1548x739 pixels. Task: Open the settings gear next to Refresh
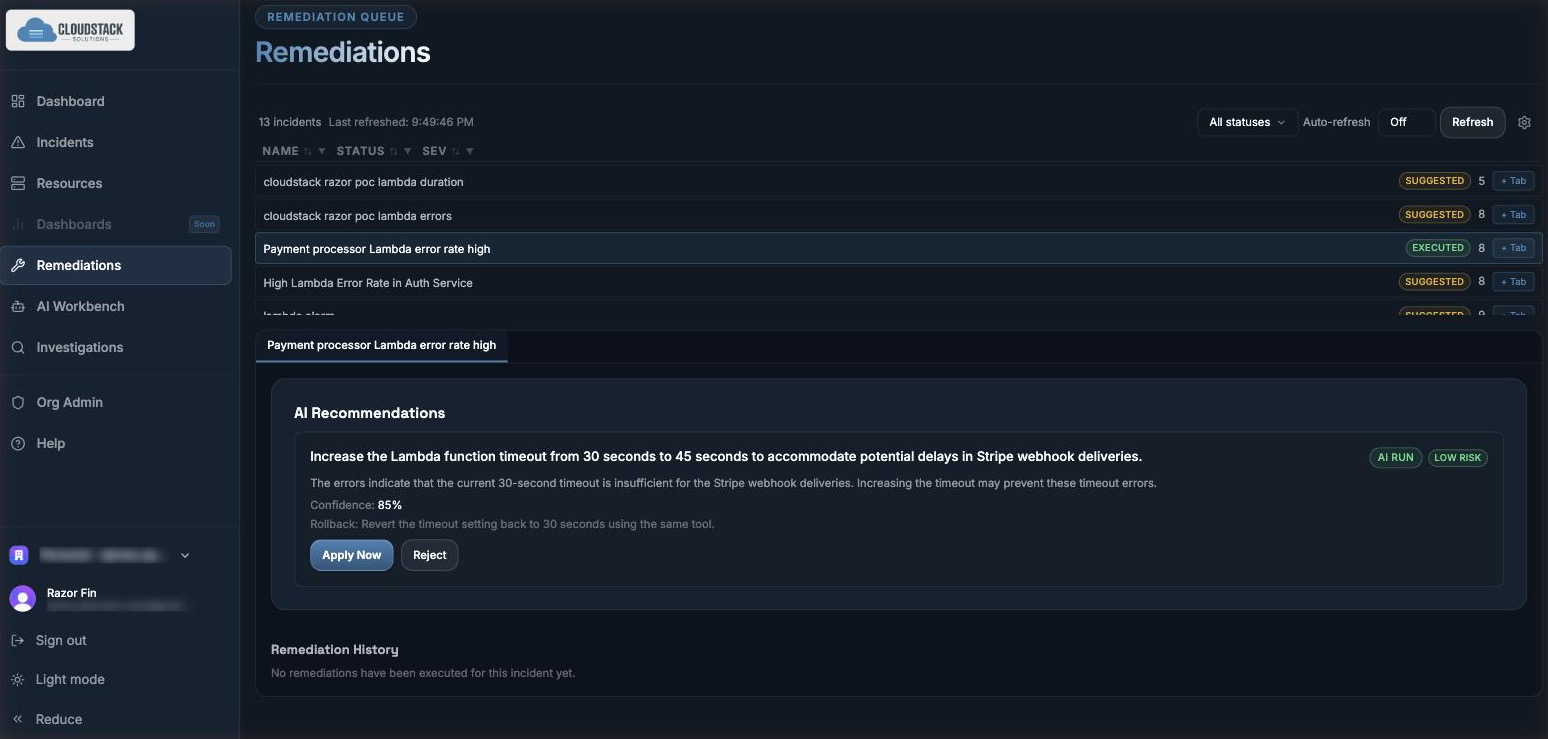tap(1524, 122)
